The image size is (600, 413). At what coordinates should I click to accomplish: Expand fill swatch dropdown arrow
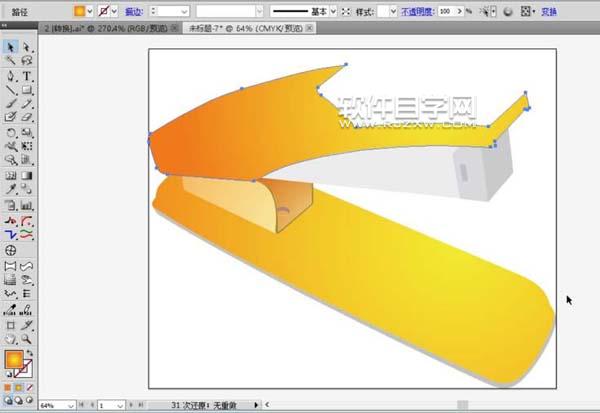[90, 11]
